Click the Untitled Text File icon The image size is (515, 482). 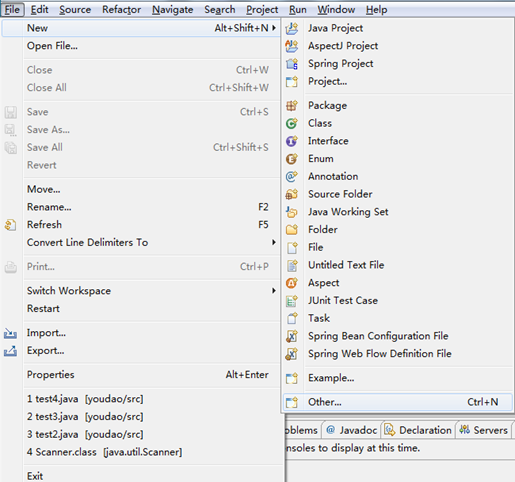pyautogui.click(x=292, y=265)
